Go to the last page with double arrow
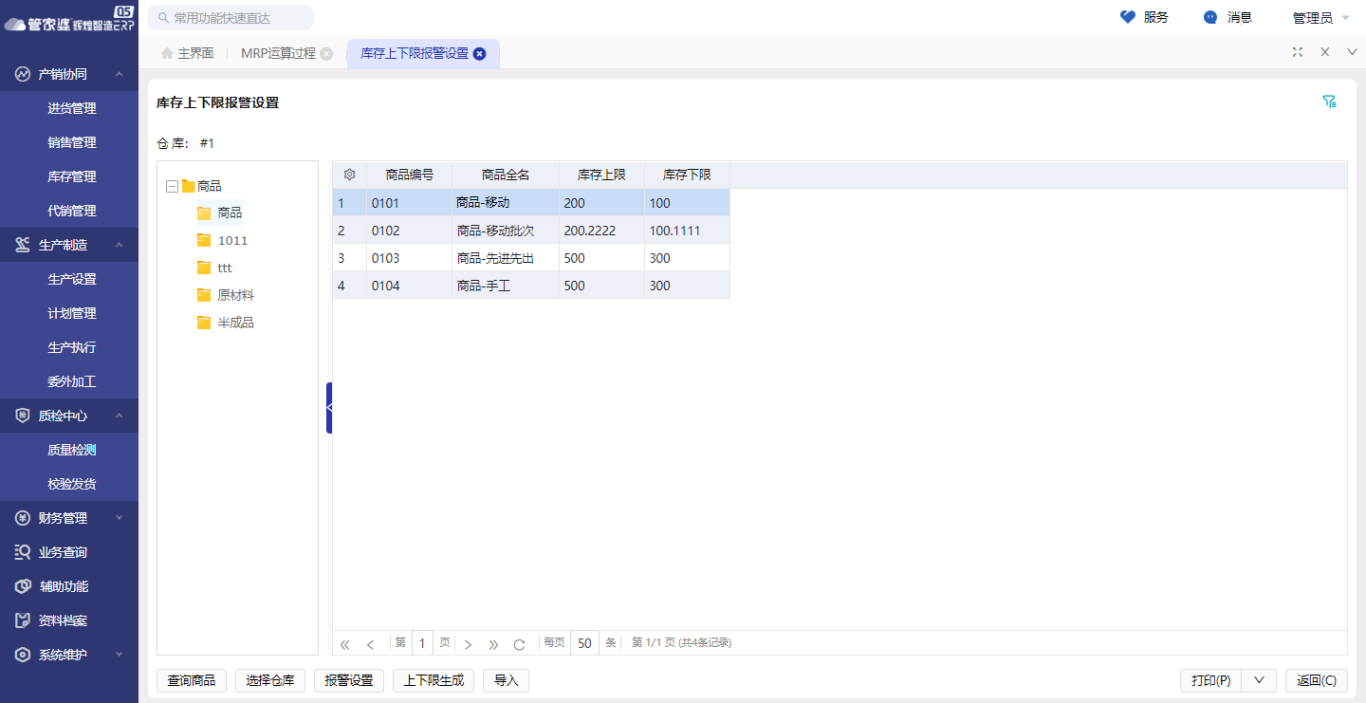The image size is (1366, 703). [x=494, y=644]
